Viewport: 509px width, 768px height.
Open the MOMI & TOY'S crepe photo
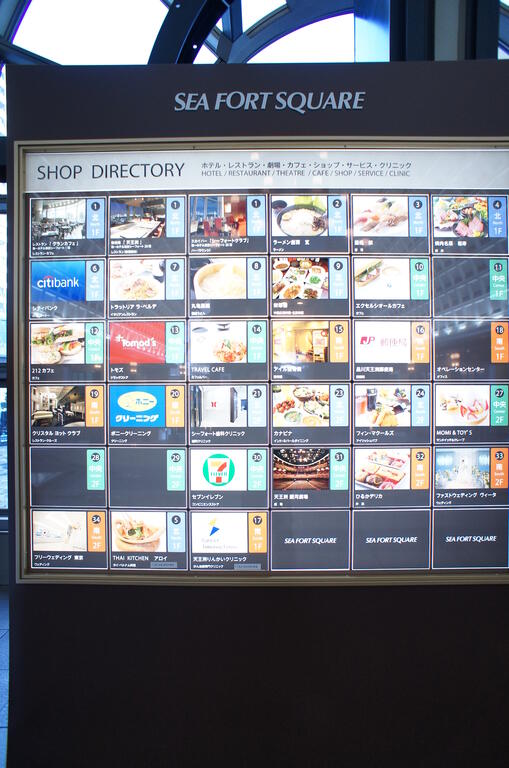[x=462, y=406]
